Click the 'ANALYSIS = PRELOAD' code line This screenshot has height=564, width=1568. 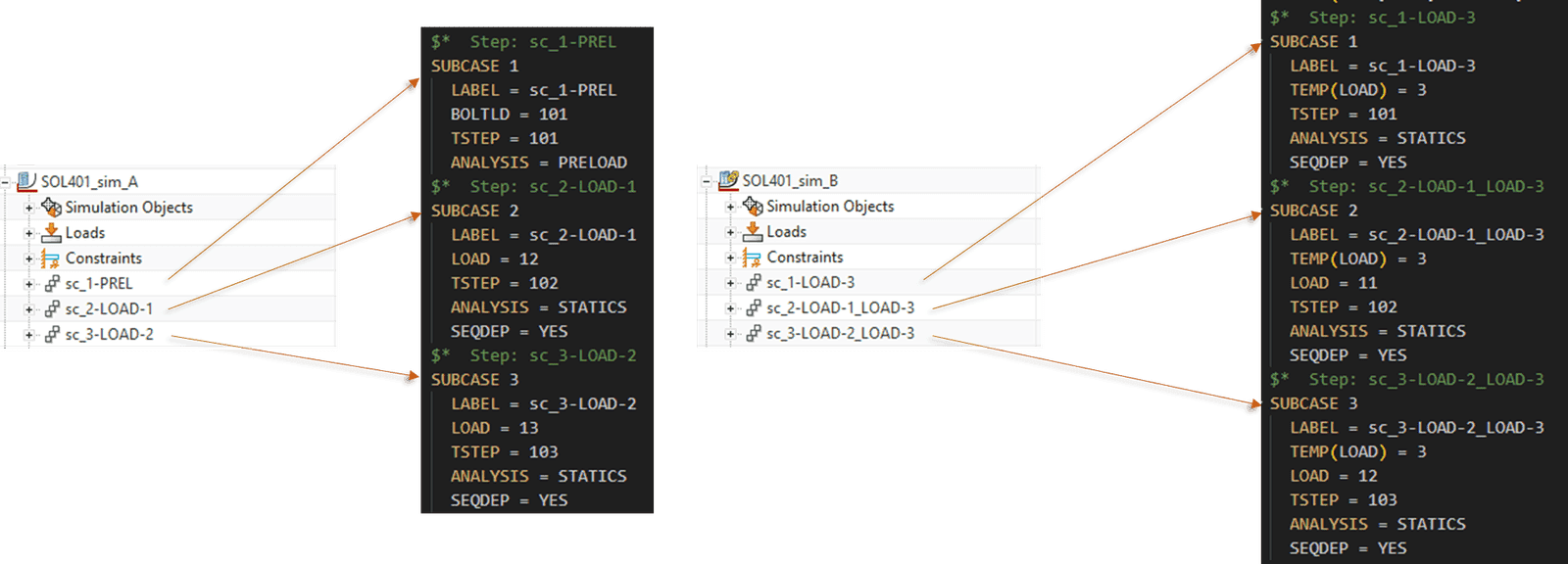(539, 163)
